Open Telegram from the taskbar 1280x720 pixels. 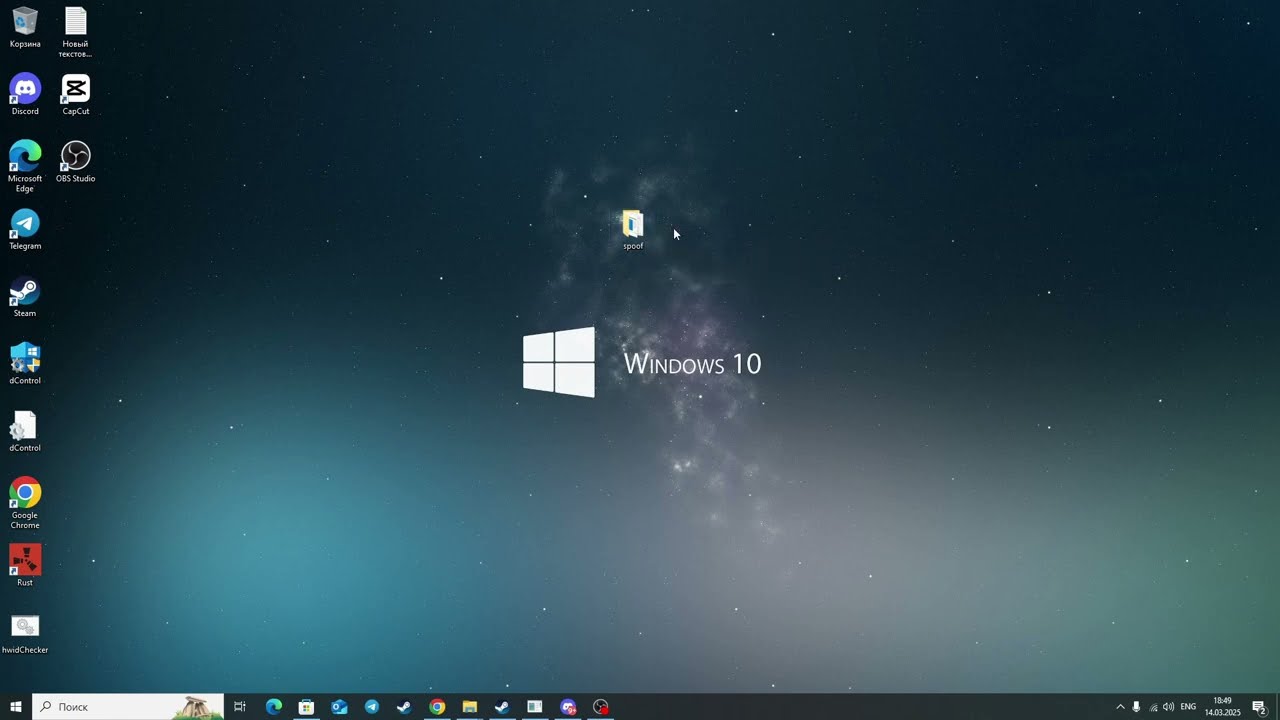click(372, 707)
